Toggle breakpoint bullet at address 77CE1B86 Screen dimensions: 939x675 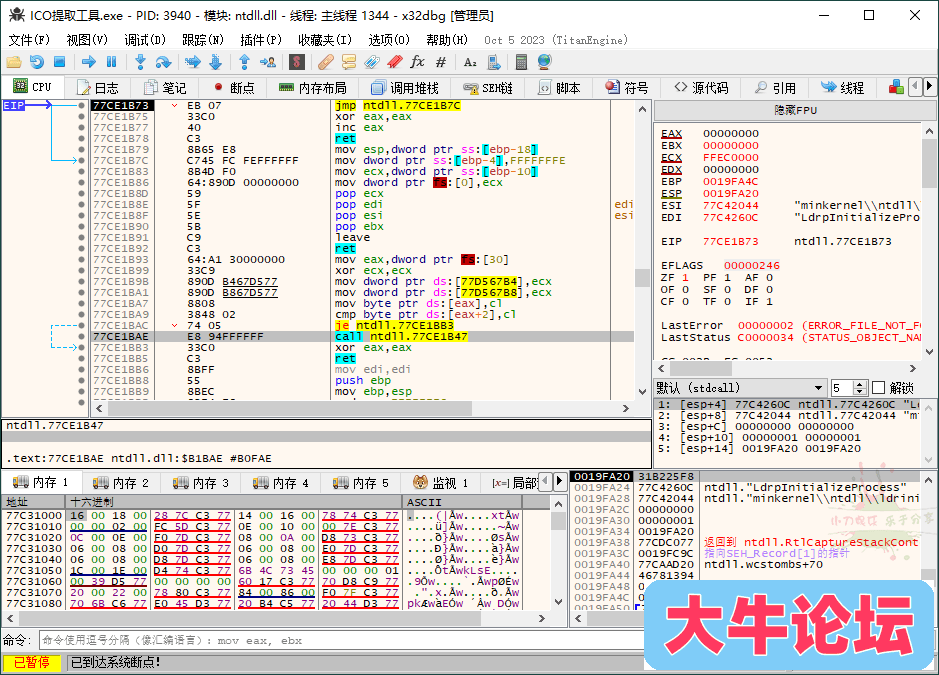click(81, 182)
